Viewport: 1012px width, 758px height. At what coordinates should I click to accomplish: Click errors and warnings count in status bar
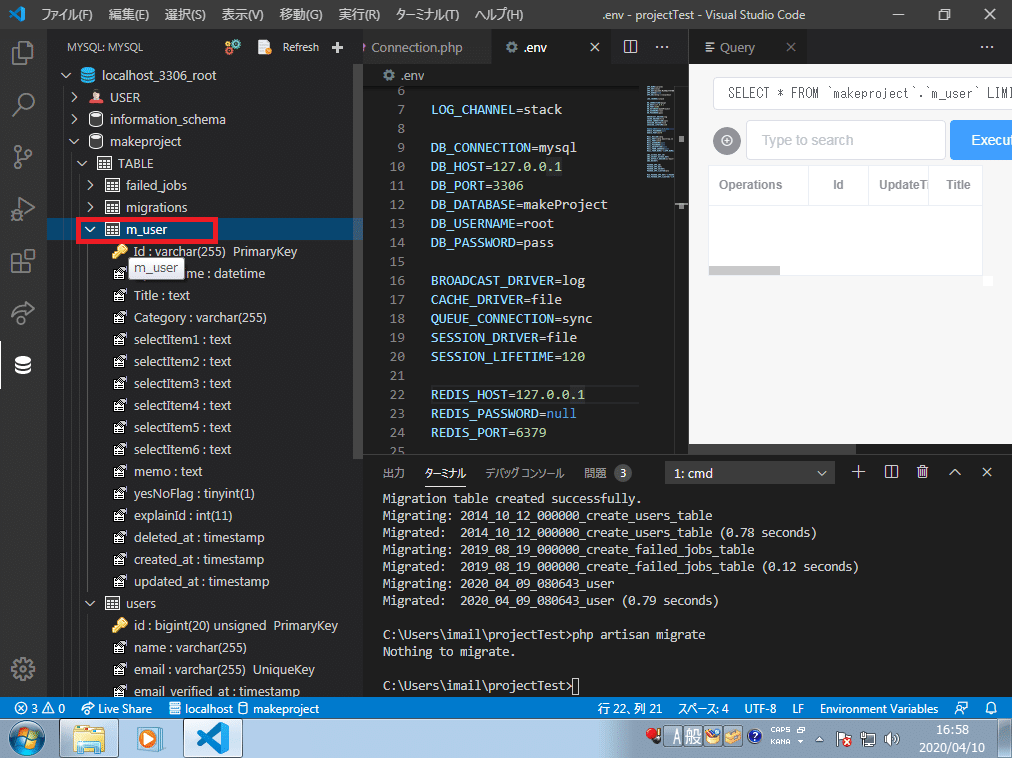click(x=40, y=708)
